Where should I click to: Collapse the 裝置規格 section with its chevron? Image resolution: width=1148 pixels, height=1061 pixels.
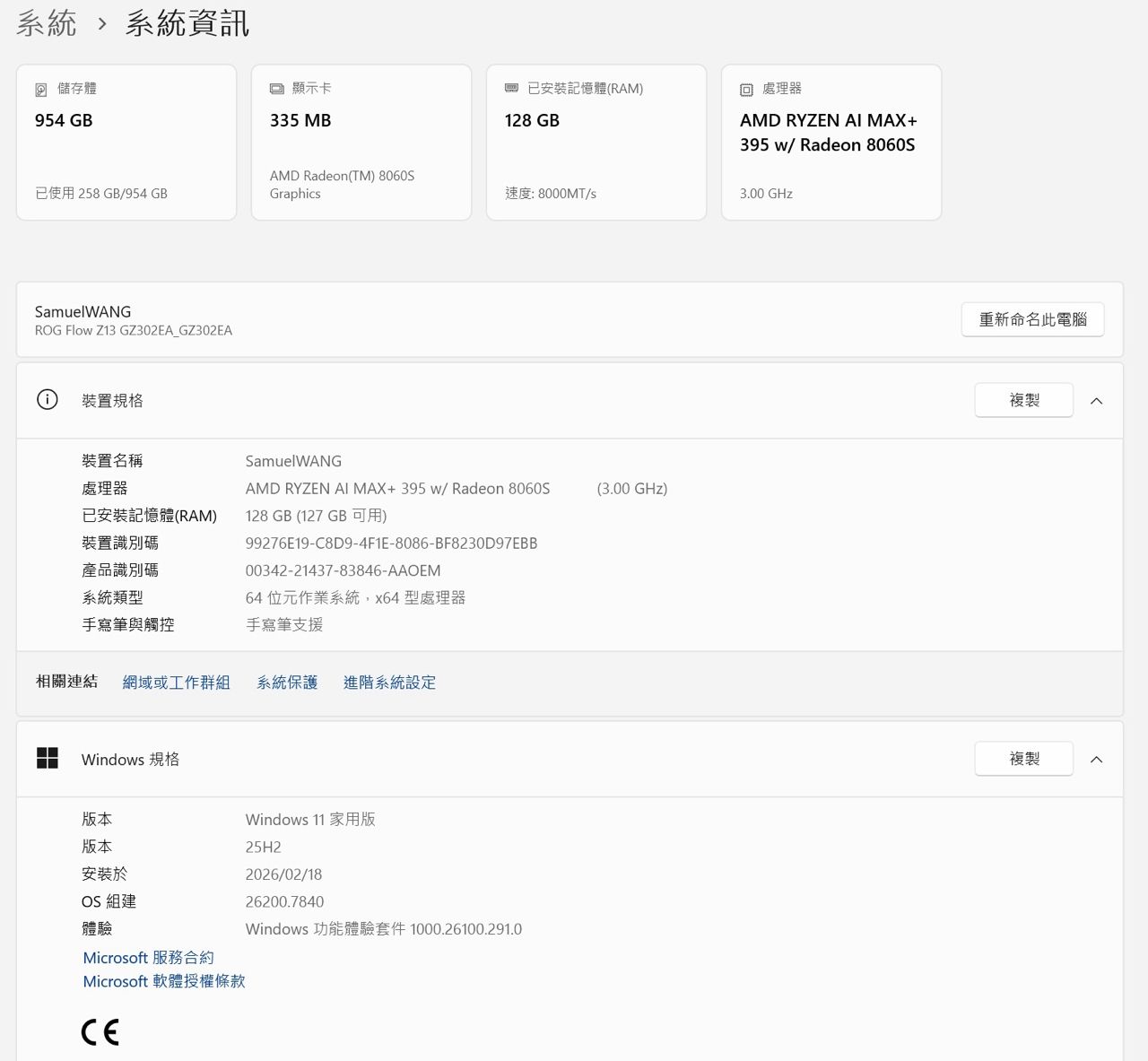1096,401
